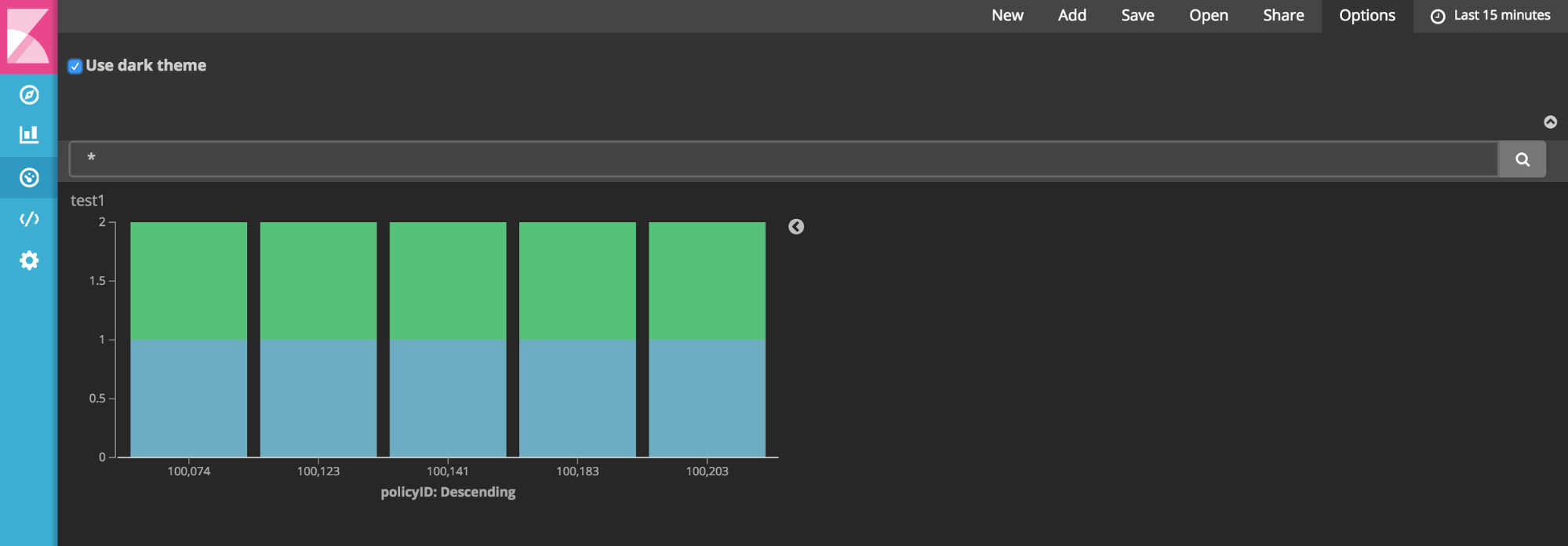Click the New menu item

click(1007, 16)
